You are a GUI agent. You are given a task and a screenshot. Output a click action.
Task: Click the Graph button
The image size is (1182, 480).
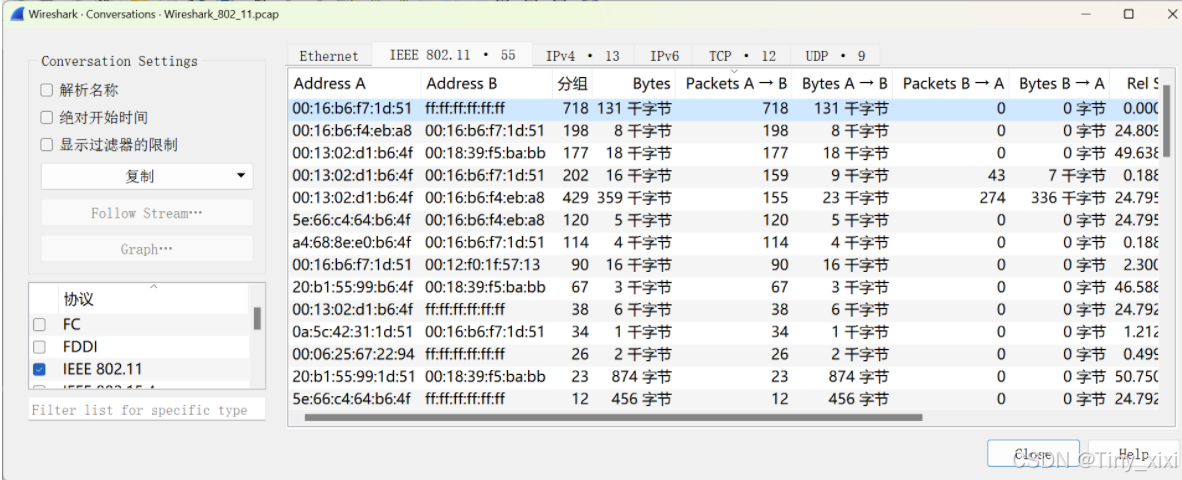pos(147,249)
